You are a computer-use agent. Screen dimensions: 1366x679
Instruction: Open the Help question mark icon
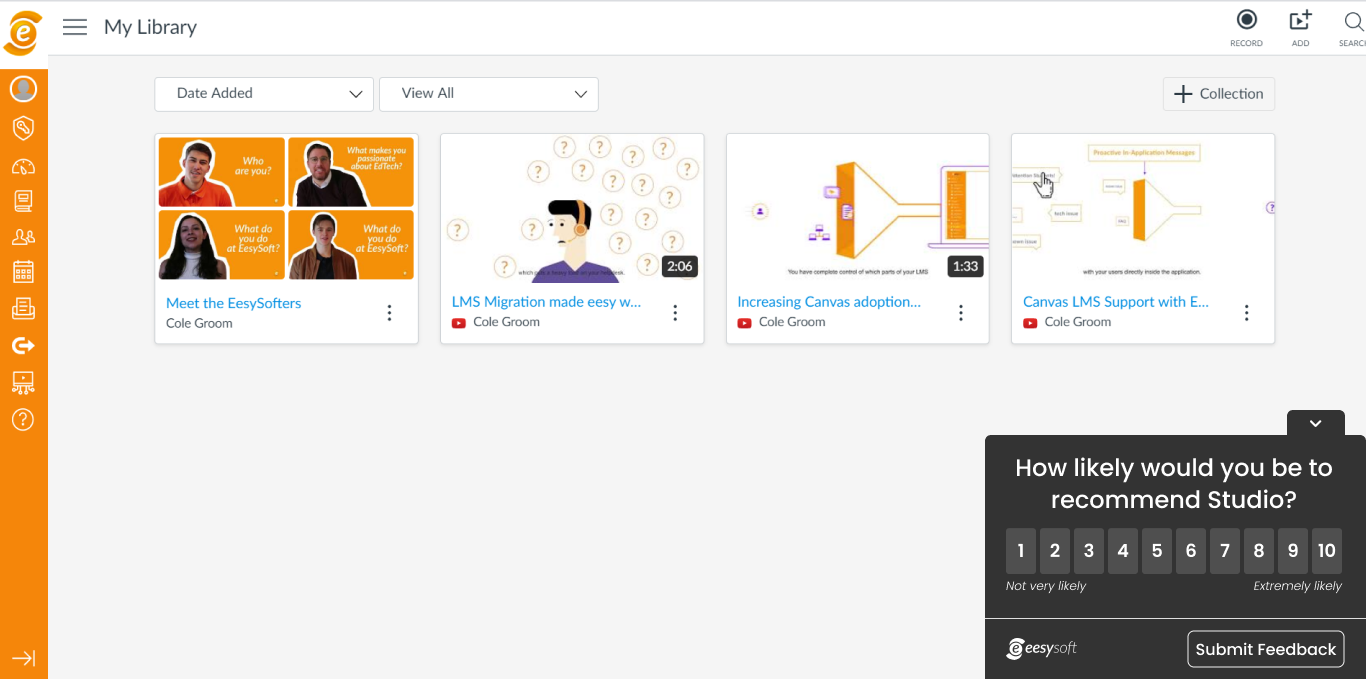23,419
